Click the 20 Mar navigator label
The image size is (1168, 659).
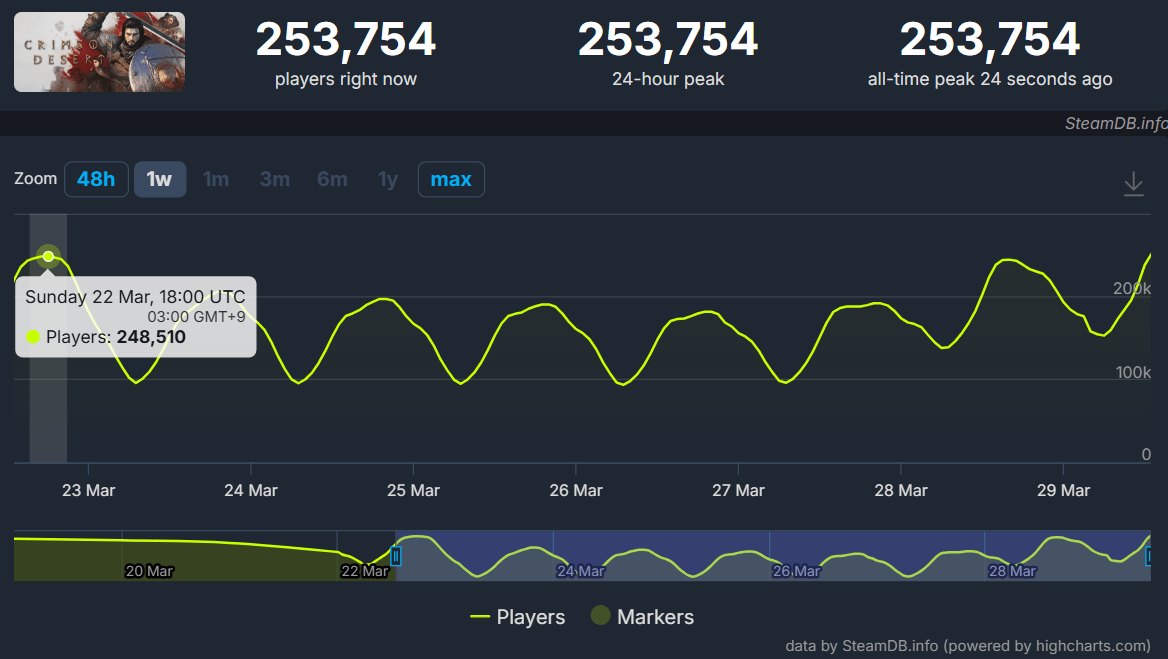(x=149, y=571)
